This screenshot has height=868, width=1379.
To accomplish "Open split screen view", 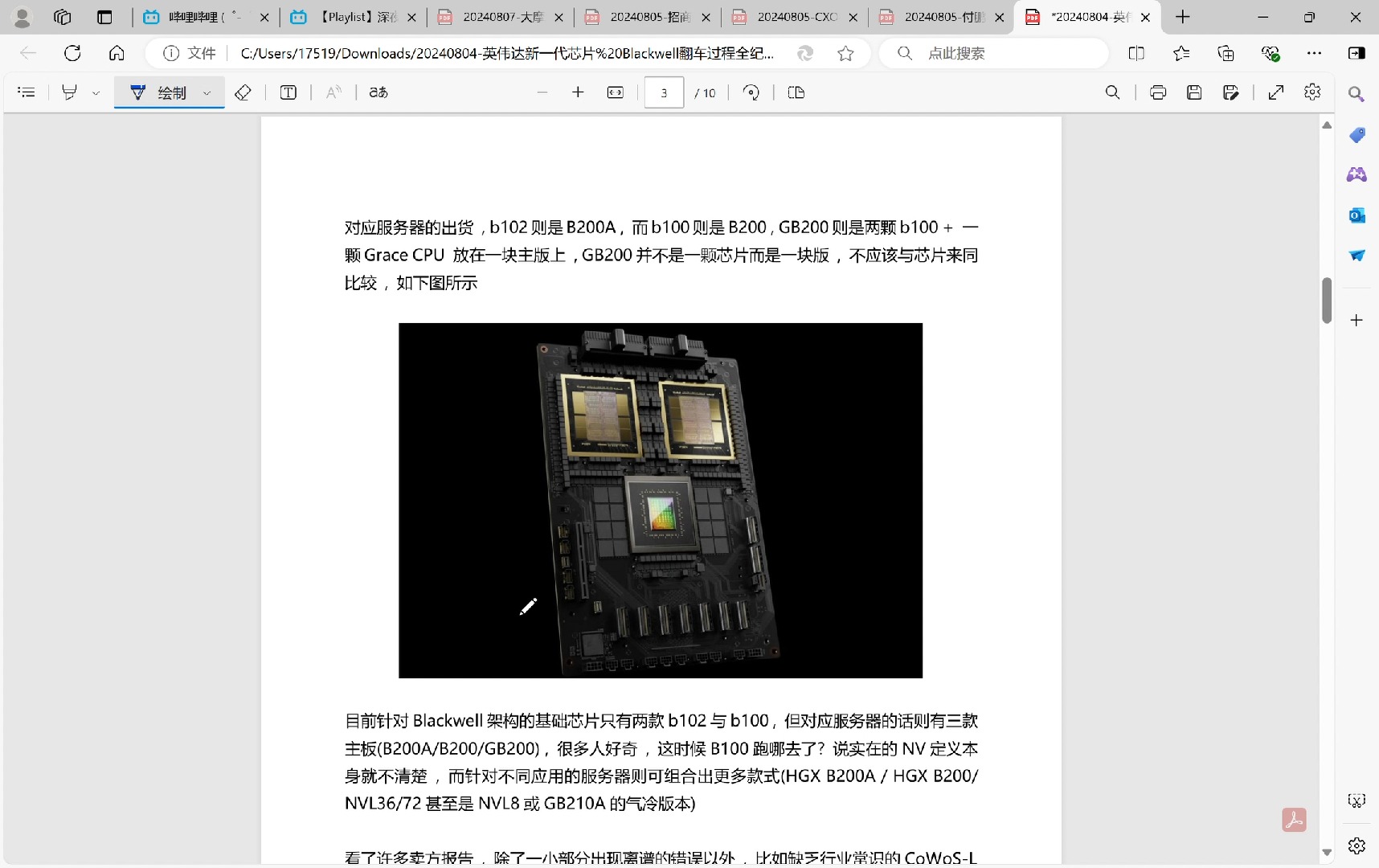I will tap(1136, 53).
